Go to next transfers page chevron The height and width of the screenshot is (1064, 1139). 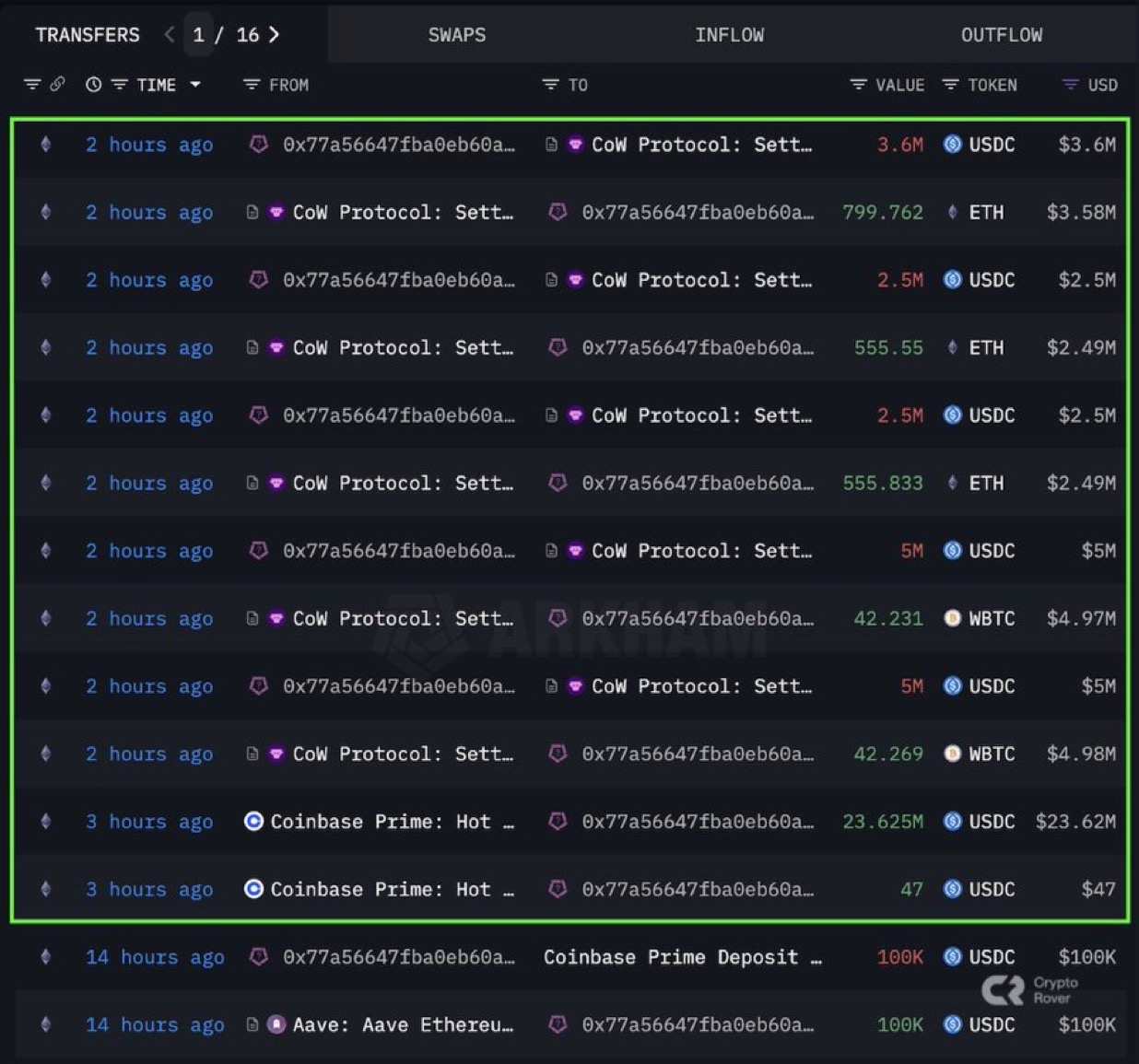click(x=274, y=35)
